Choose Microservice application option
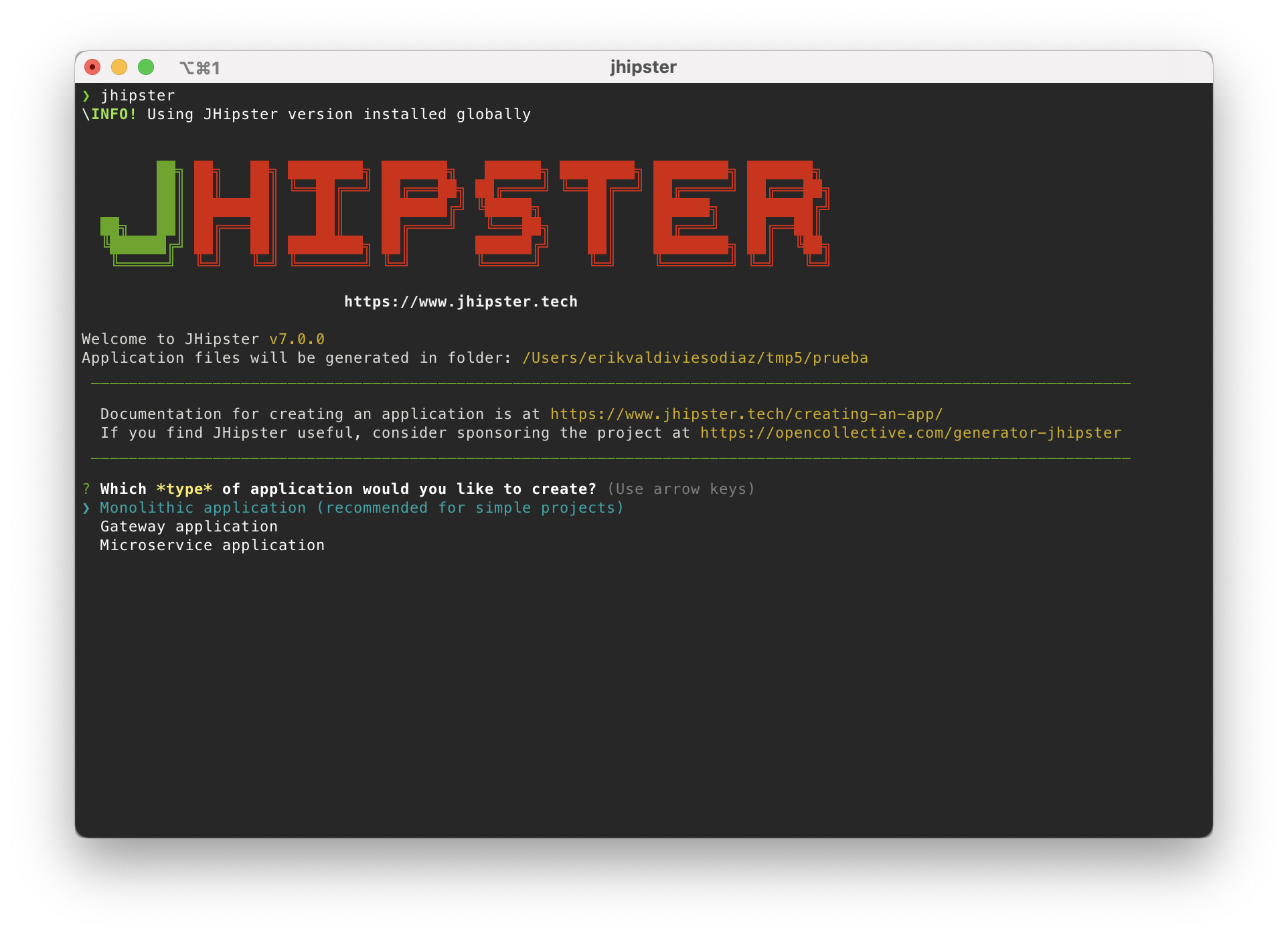Image resolution: width=1288 pixels, height=937 pixels. (x=212, y=545)
